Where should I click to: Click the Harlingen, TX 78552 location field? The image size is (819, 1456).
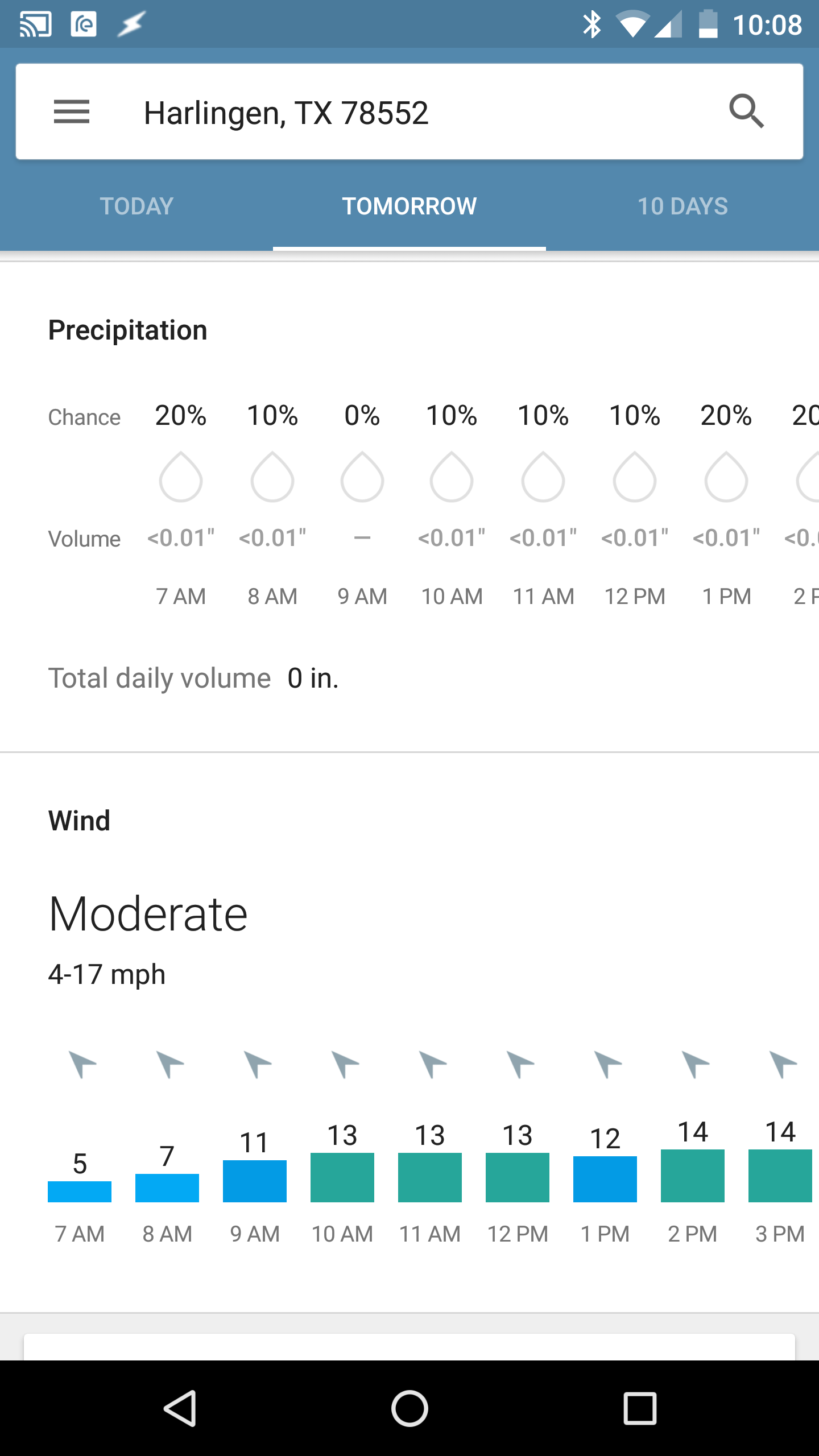286,111
